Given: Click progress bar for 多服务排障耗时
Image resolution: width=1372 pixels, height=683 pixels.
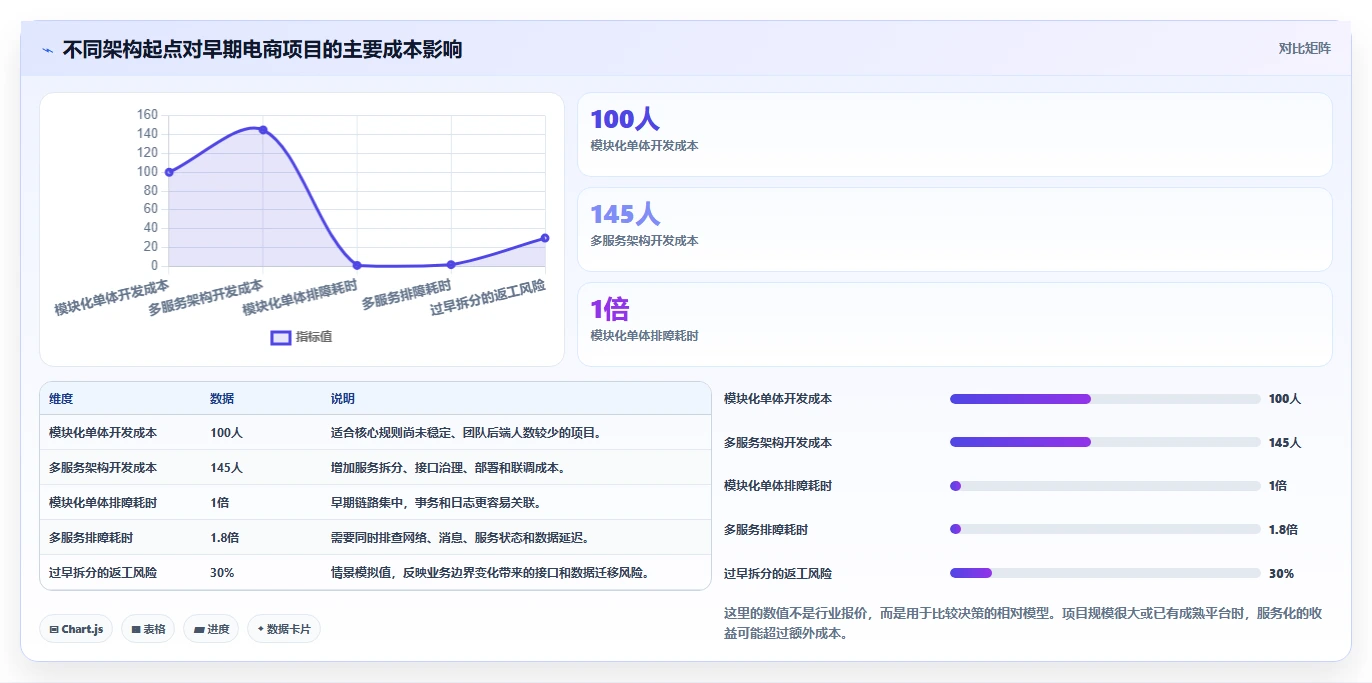Looking at the screenshot, I should coord(1105,529).
